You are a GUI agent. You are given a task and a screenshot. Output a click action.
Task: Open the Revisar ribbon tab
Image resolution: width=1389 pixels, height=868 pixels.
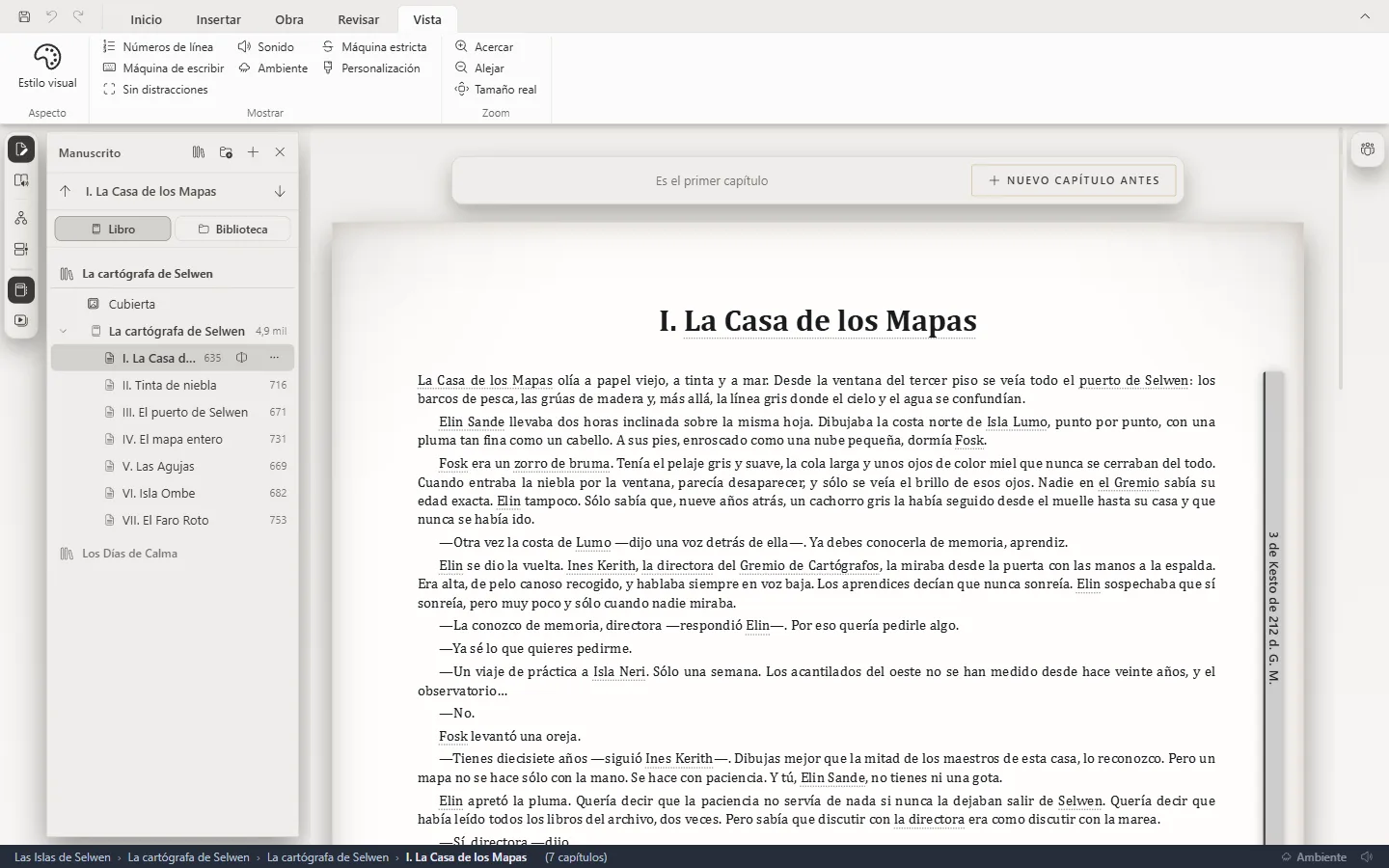pos(359,19)
